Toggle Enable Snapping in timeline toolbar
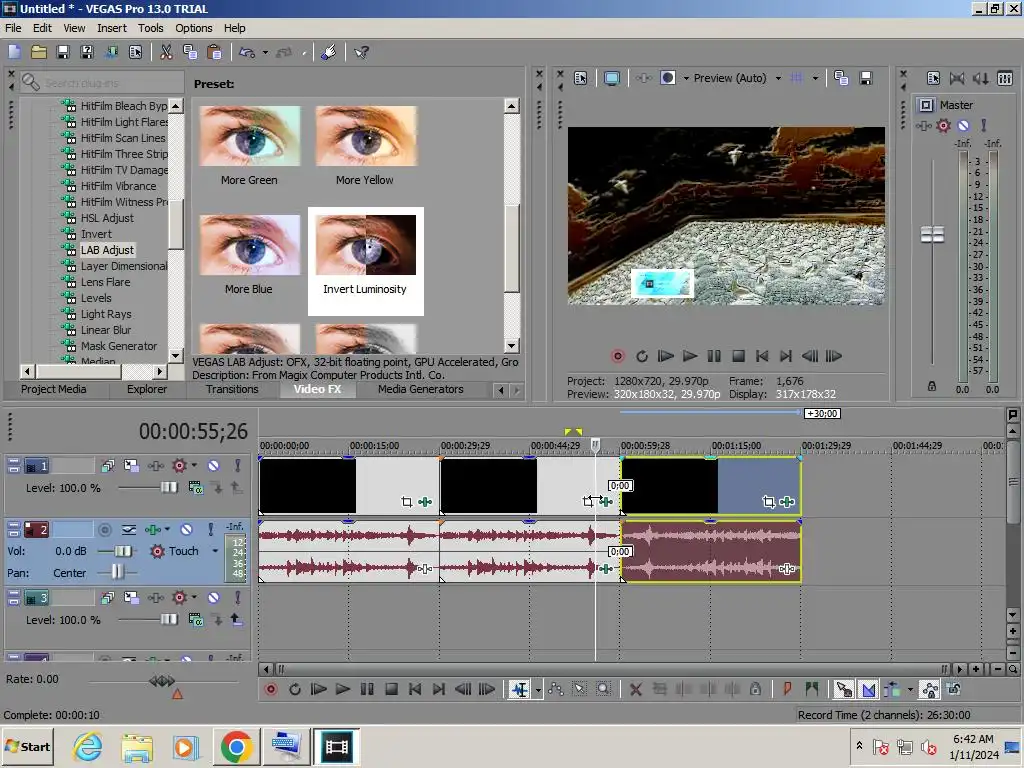The height and width of the screenshot is (768, 1024). 844,689
